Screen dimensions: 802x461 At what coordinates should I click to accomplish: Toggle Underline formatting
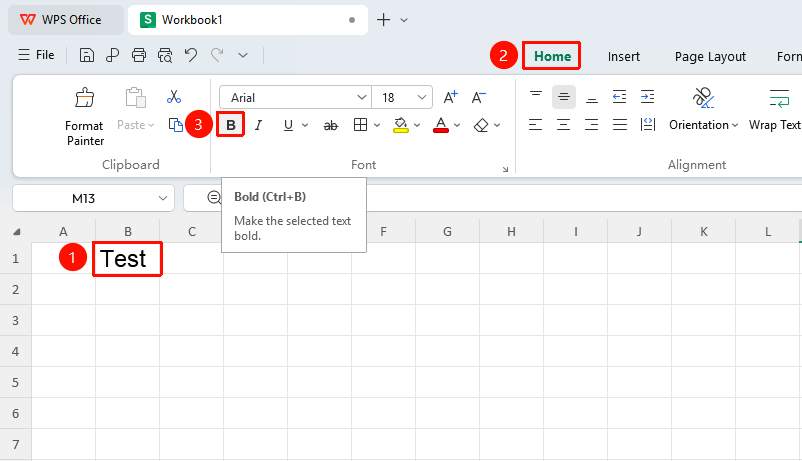coord(288,125)
